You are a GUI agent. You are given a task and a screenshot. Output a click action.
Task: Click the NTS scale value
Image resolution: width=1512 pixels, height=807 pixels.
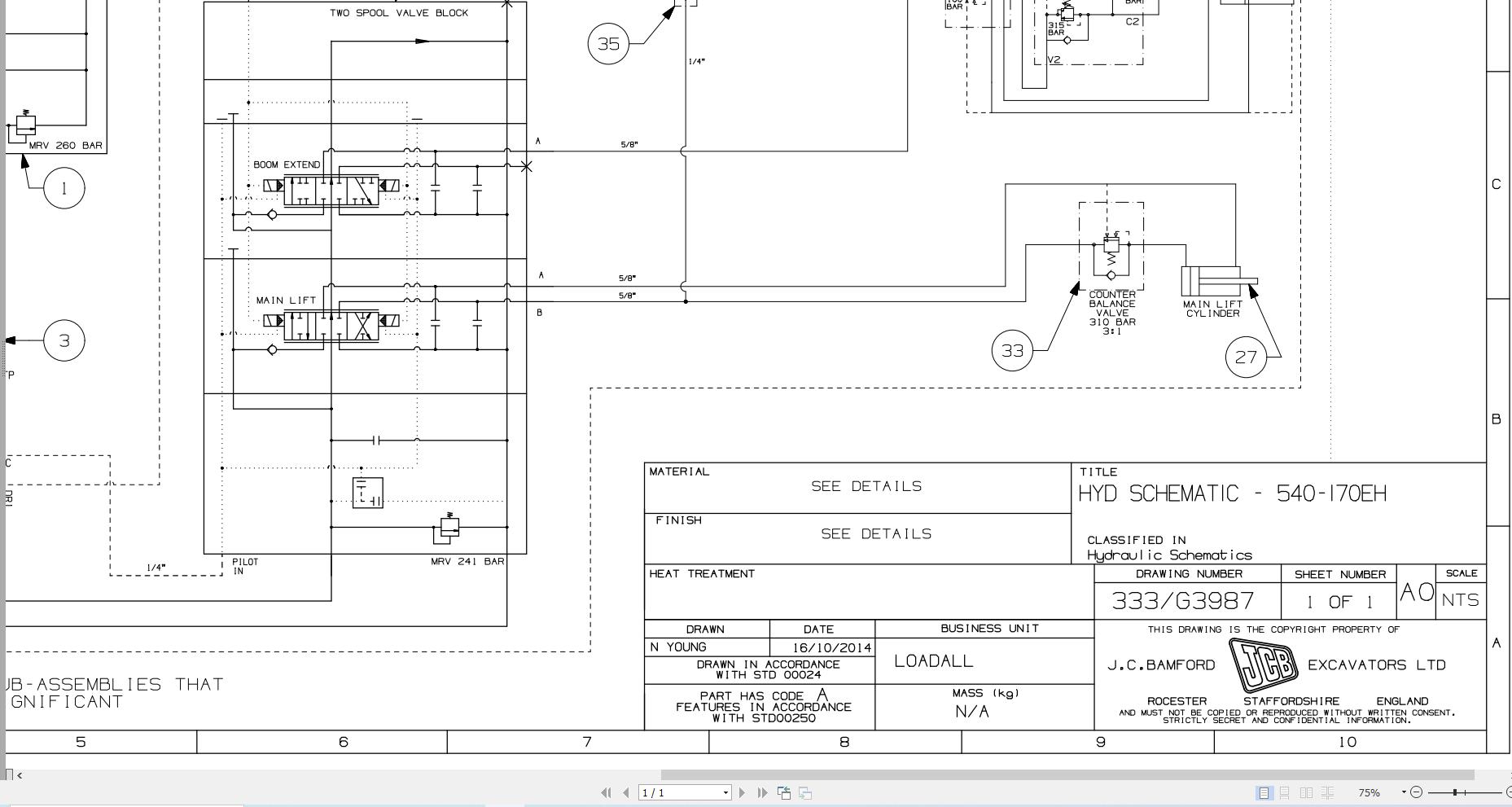tap(1460, 600)
